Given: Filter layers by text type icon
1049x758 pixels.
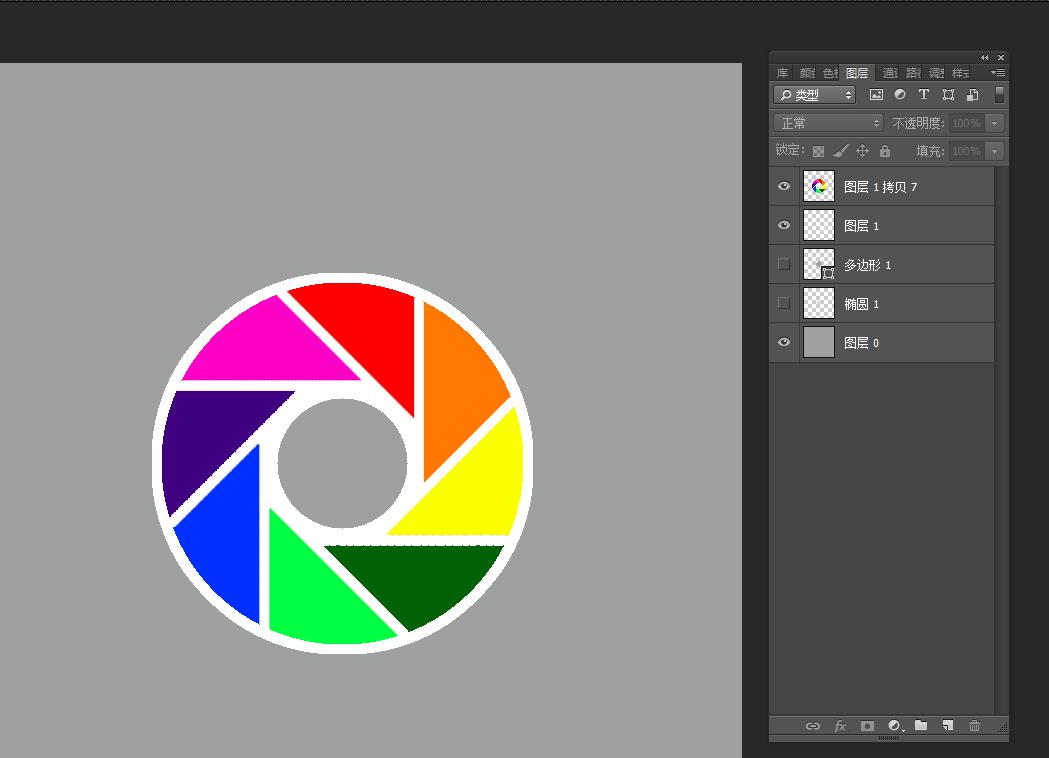Looking at the screenshot, I should click(924, 95).
